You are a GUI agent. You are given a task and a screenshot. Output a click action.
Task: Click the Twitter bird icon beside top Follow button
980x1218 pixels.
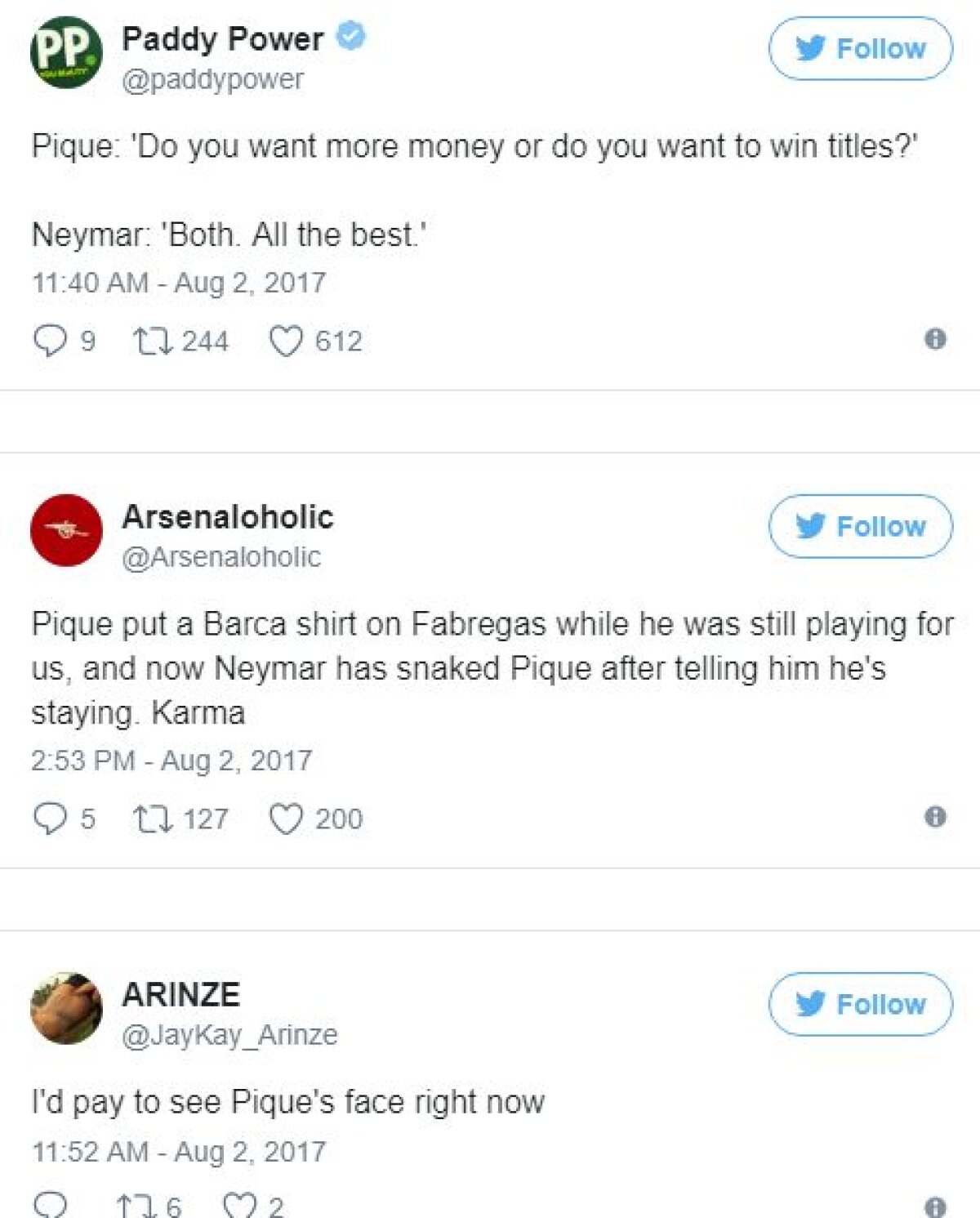pos(809,48)
